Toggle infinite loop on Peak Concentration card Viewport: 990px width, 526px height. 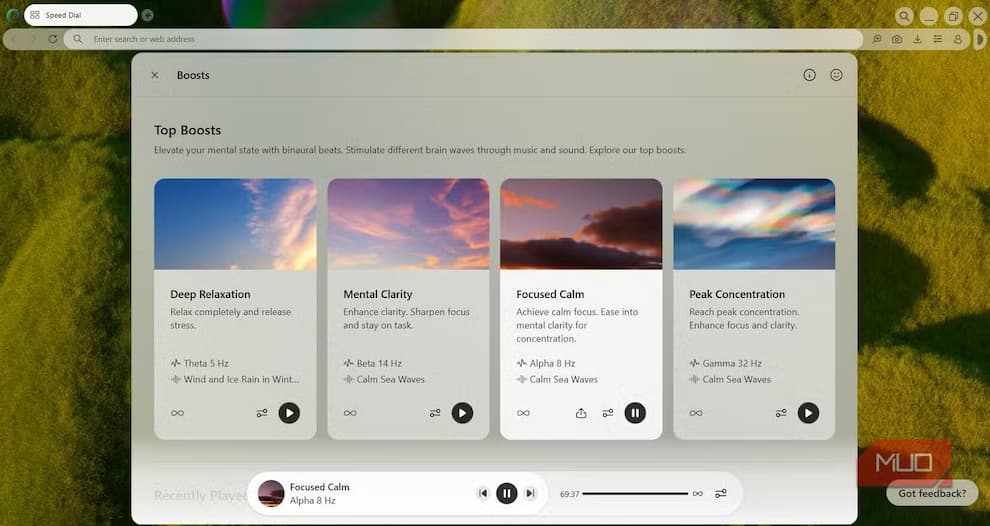(x=696, y=413)
